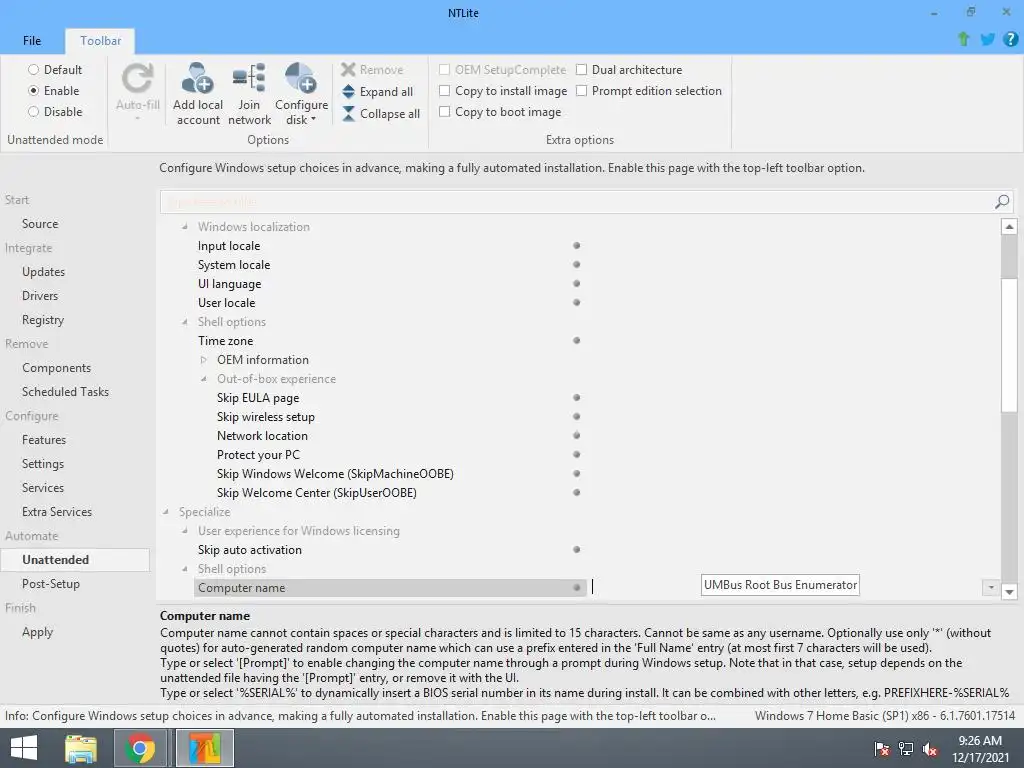
Task: Collapse the Windows localization group
Action: [185, 227]
